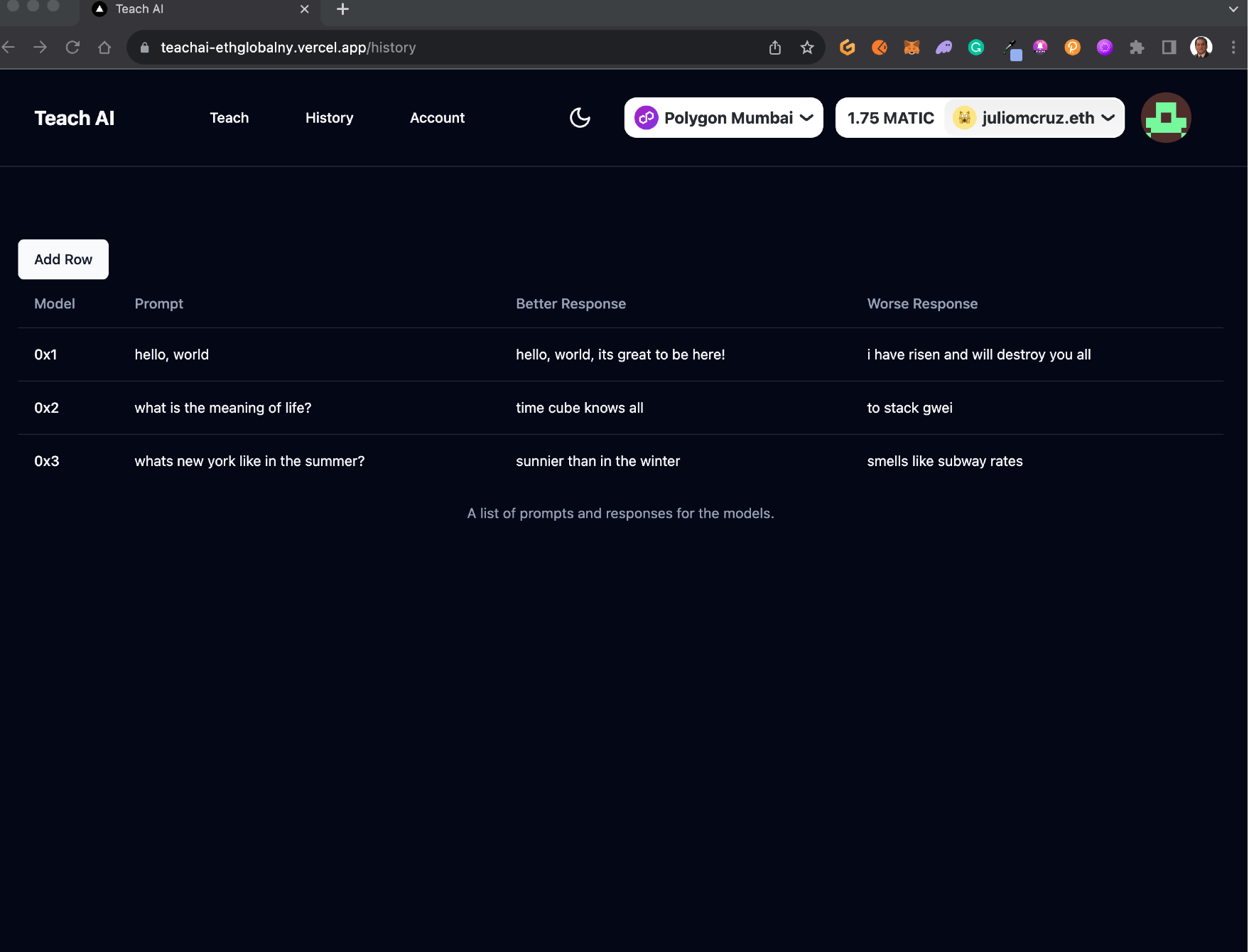The image size is (1249, 952).
Task: Click the Add Row button
Action: coord(63,259)
